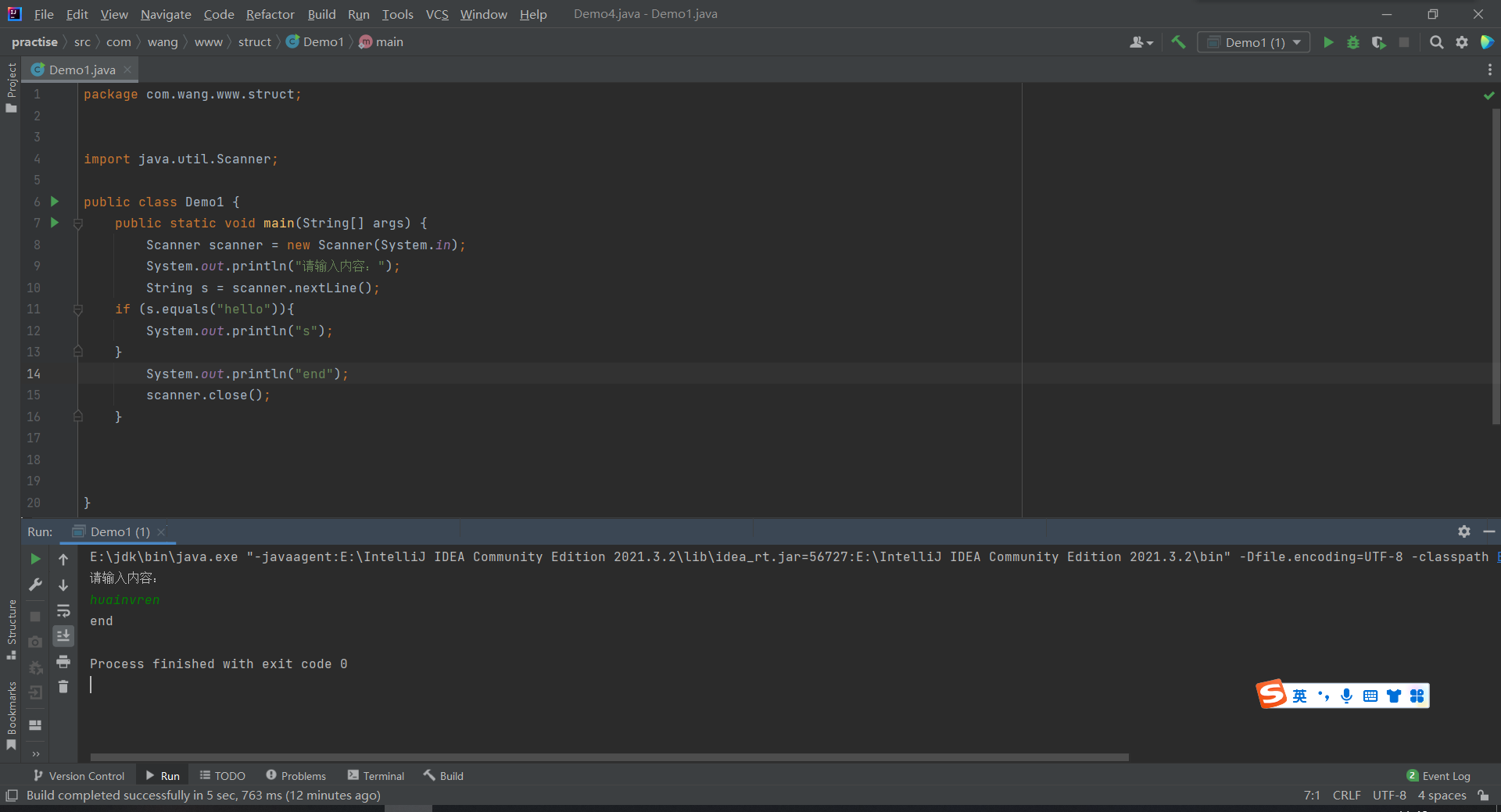Change indent setting 4 spaces
The width and height of the screenshot is (1501, 812).
tap(1442, 796)
